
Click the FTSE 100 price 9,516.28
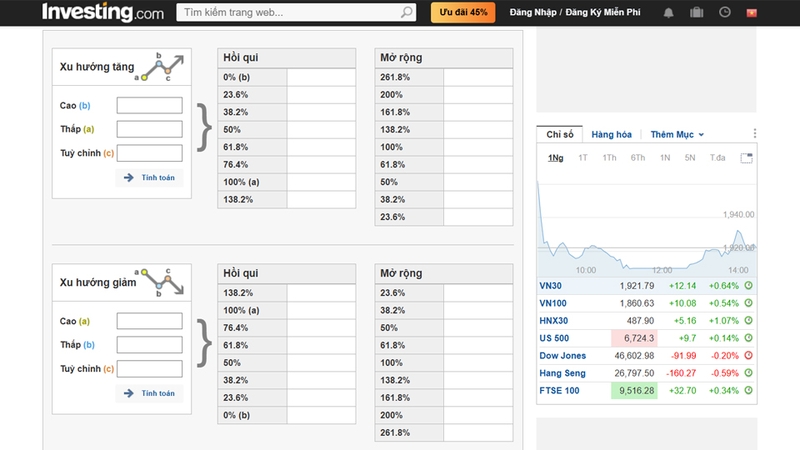click(636, 391)
